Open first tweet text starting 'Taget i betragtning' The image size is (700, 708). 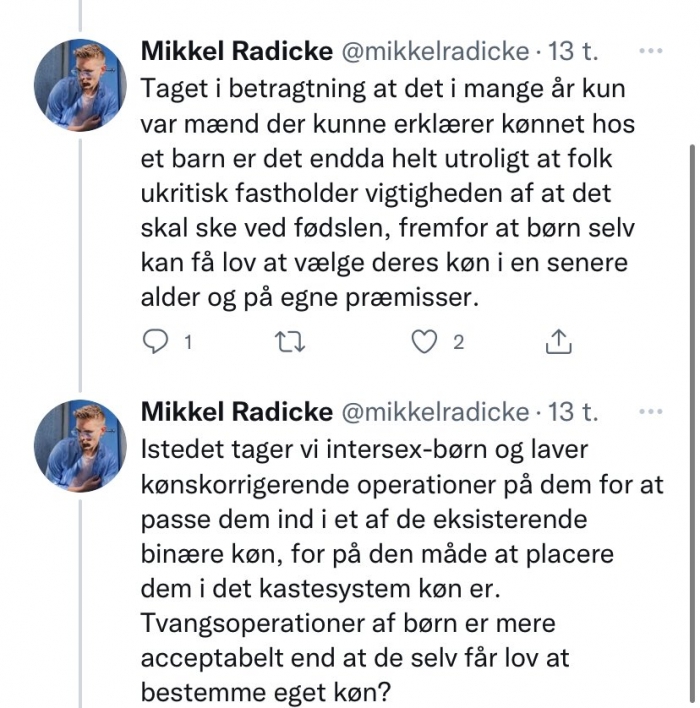click(x=388, y=193)
